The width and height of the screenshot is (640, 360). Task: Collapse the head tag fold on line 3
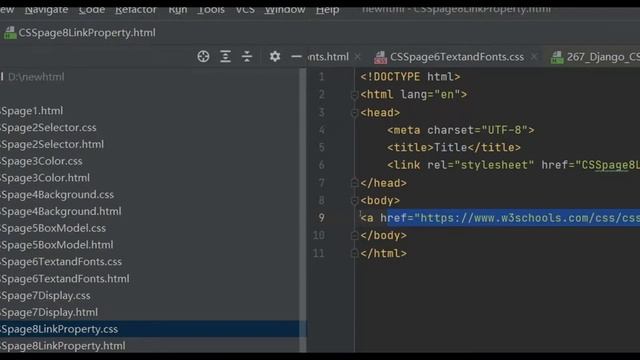[x=354, y=113]
